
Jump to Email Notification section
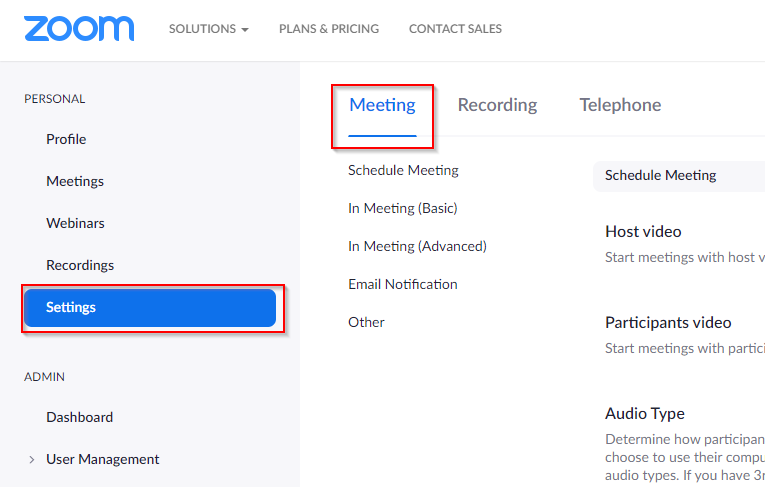pyautogui.click(x=403, y=284)
